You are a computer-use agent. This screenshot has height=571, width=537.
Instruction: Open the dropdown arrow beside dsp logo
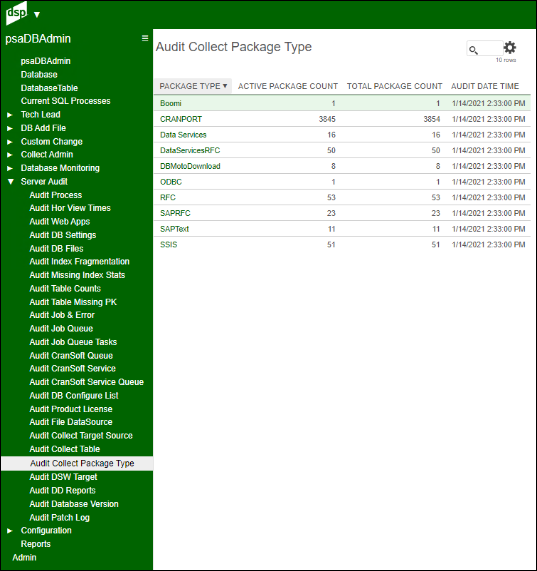[37, 15]
